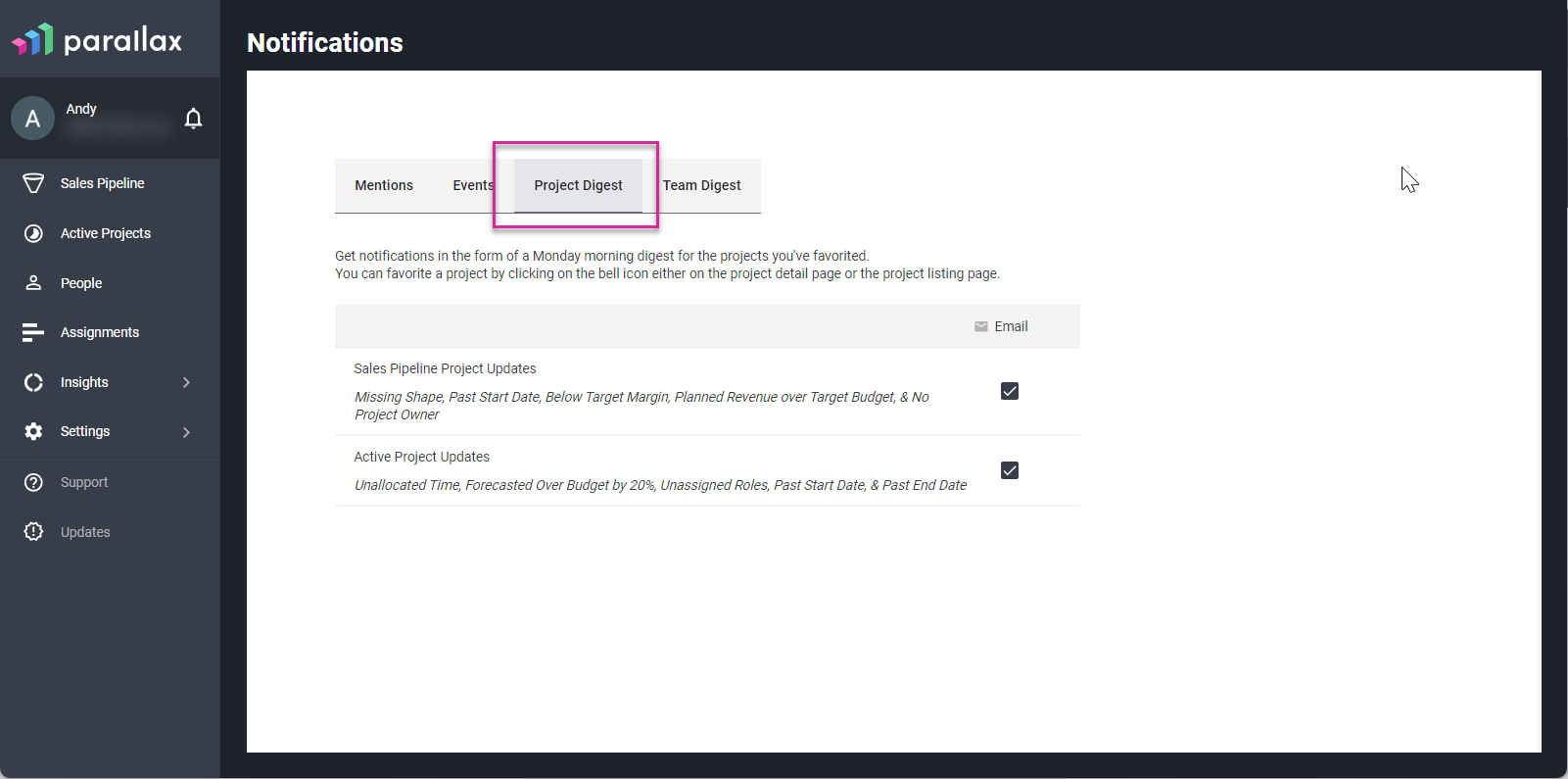Click the Parallax logo icon

coord(32,39)
